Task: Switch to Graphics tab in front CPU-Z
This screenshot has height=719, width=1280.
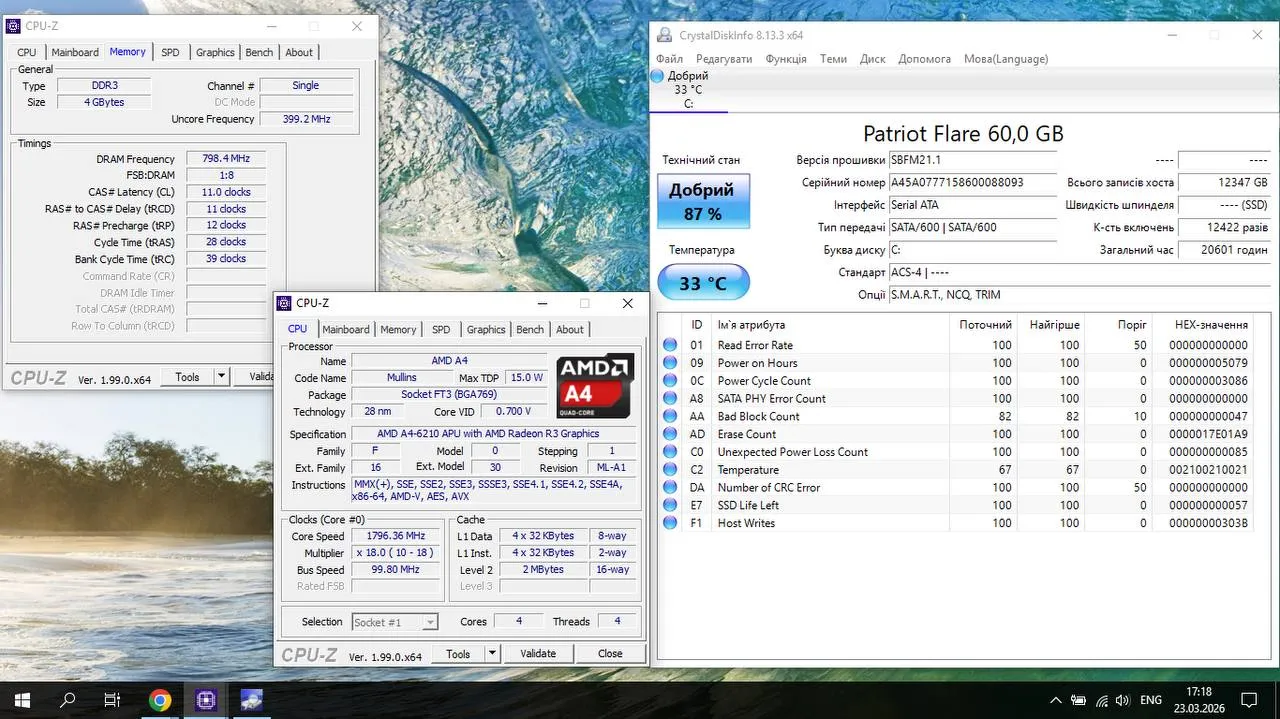Action: pos(486,329)
